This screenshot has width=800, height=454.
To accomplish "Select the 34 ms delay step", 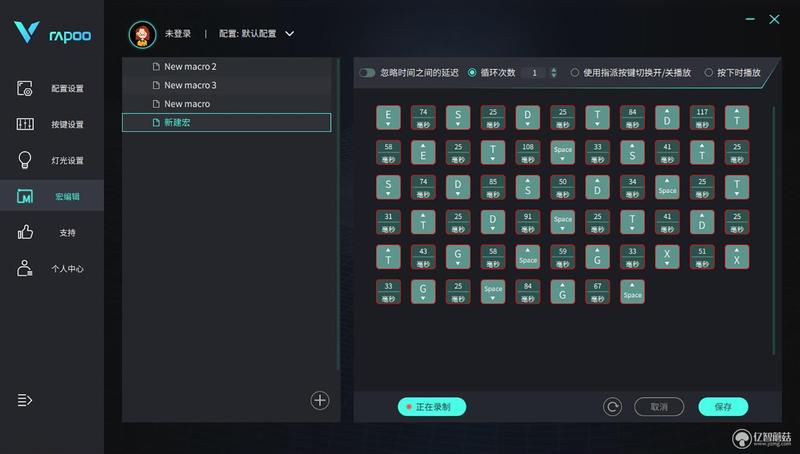I will coord(632,187).
